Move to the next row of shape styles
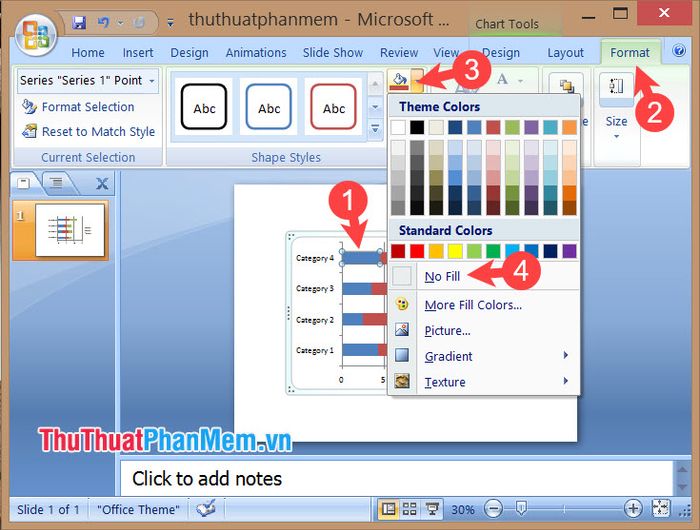Viewport: 700px width, 530px height. click(375, 107)
